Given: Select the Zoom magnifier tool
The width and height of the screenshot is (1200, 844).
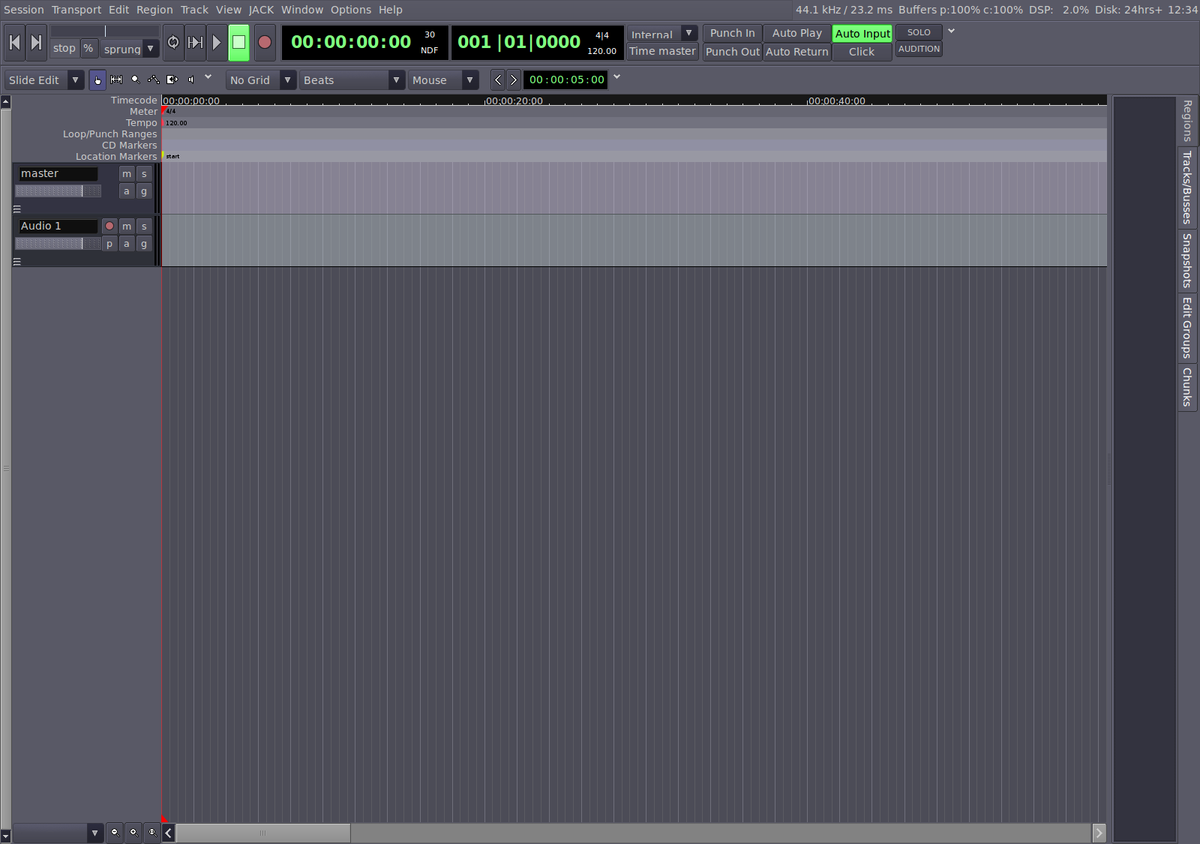Looking at the screenshot, I should pos(134,79).
